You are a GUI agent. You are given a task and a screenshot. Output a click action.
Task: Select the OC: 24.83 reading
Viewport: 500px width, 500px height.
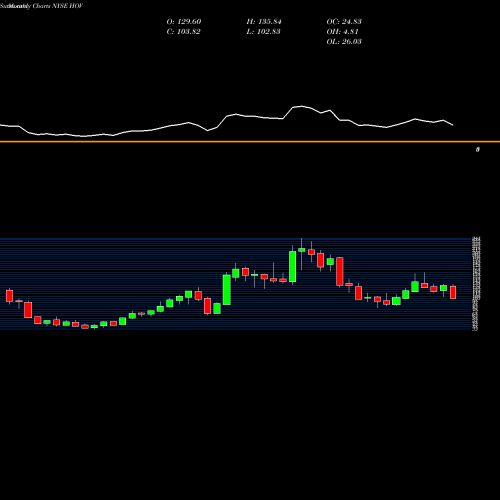[x=344, y=22]
